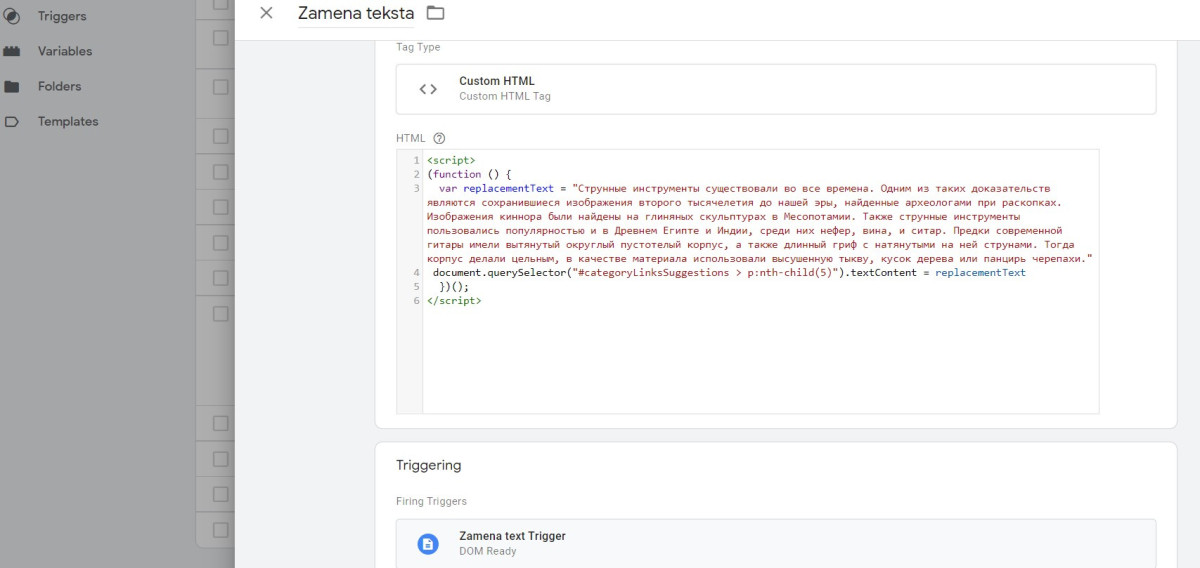The image size is (1200, 568).
Task: Click the Triggers sidebar icon
Action: 12,16
